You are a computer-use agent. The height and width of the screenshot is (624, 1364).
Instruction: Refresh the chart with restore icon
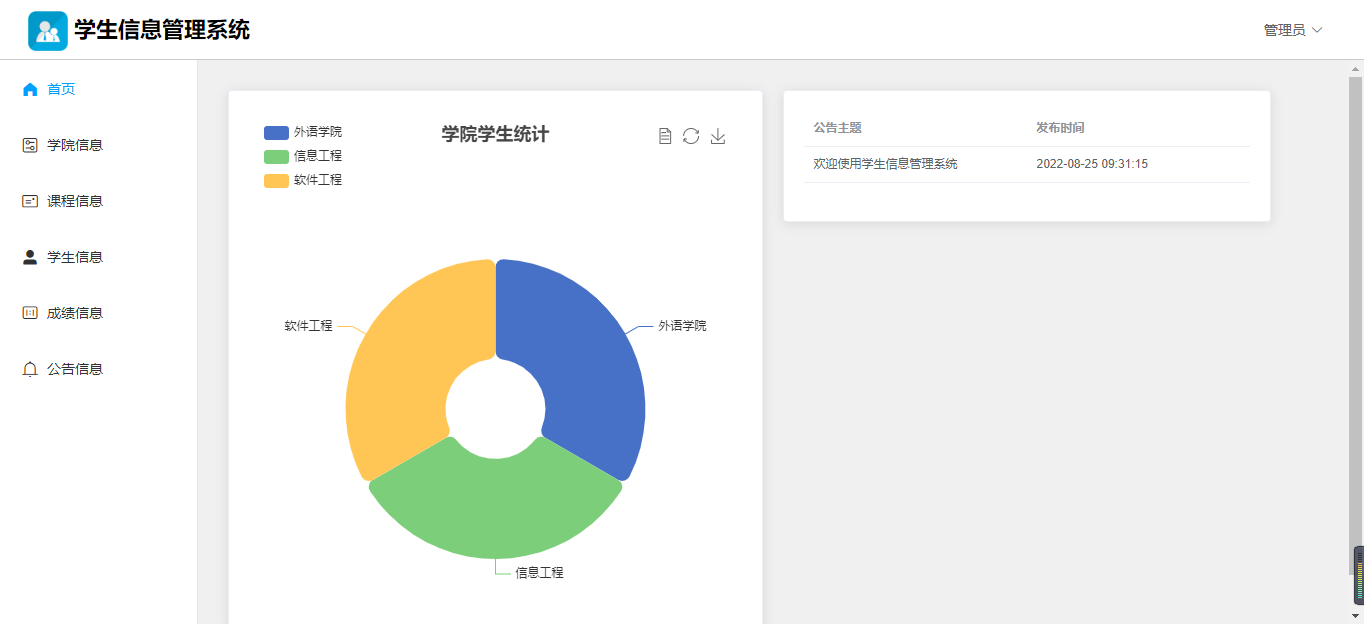pyautogui.click(x=691, y=136)
